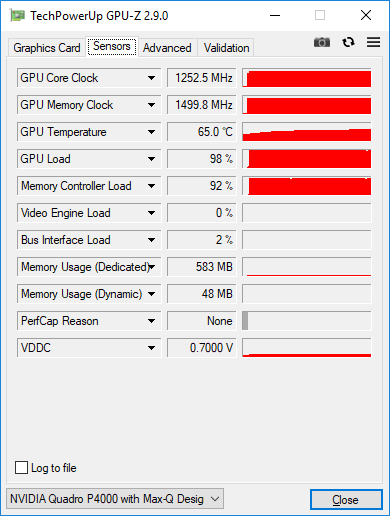
Task: Expand the Memory Usage (Dynamic) dropdown
Action: [x=151, y=294]
